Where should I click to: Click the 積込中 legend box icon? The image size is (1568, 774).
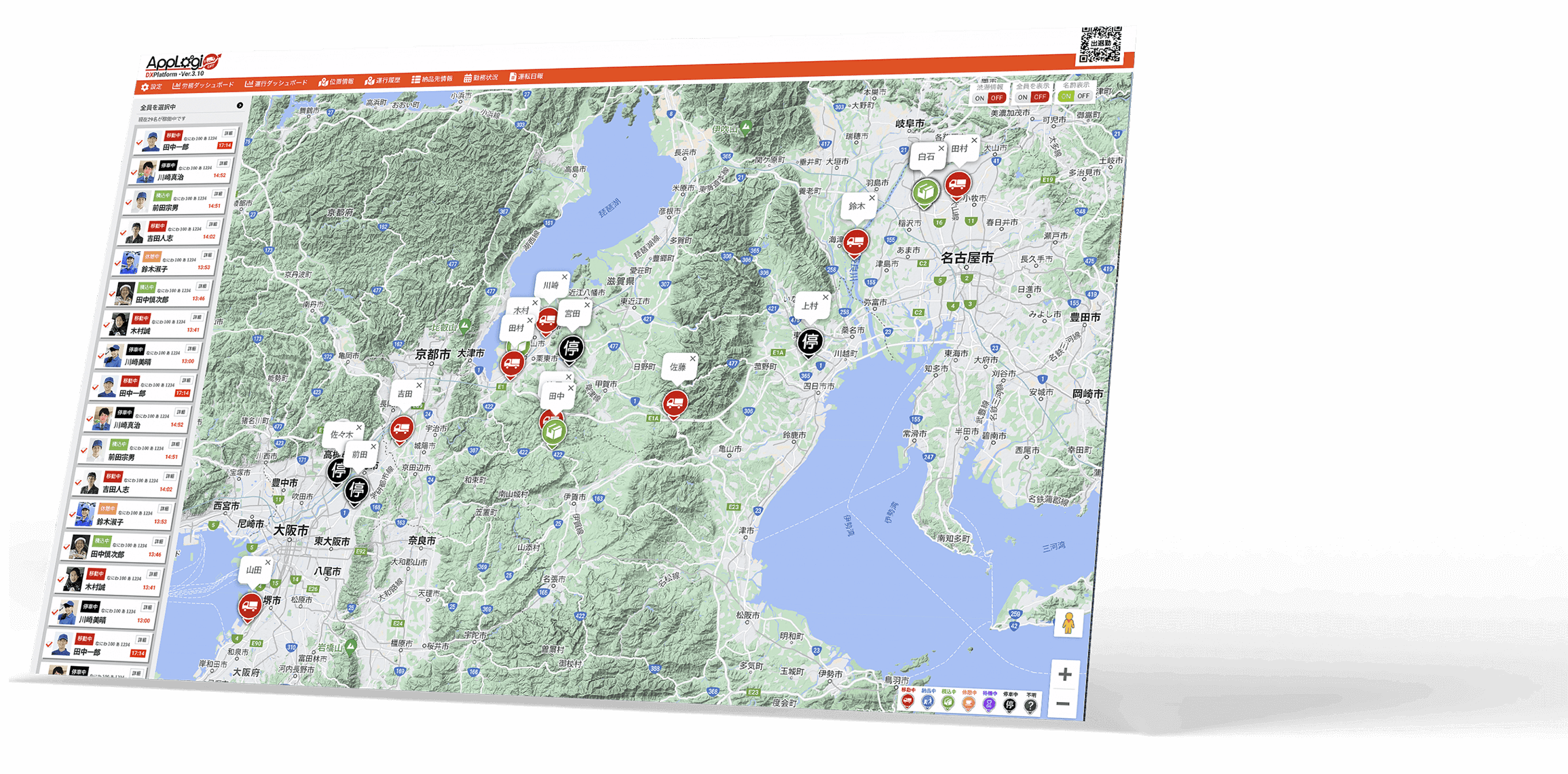[x=948, y=703]
